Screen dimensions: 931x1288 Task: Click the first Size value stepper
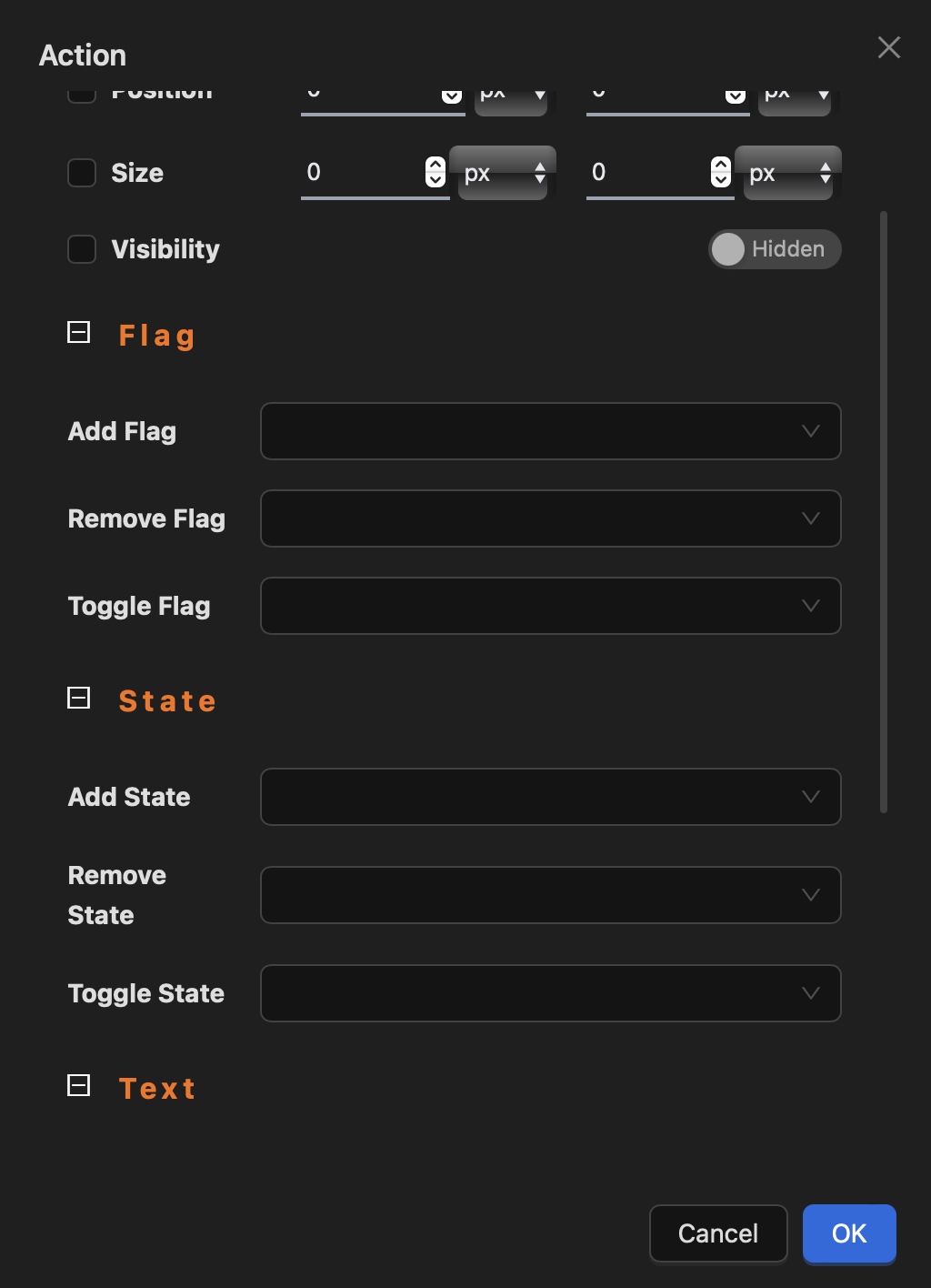pos(435,172)
